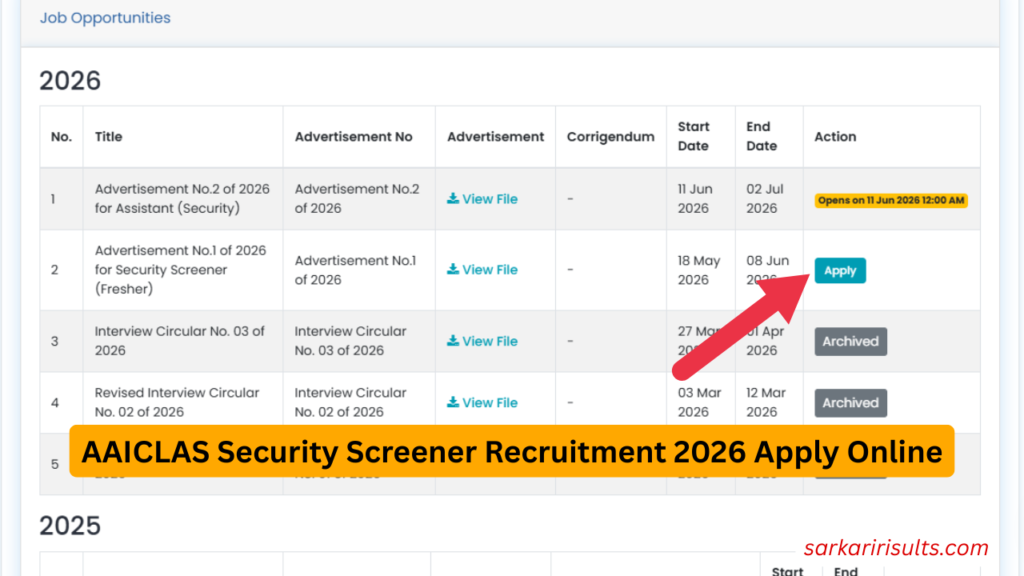Click Advertisement No cell 'Advertisement No.1 of 2026'

(x=355, y=270)
